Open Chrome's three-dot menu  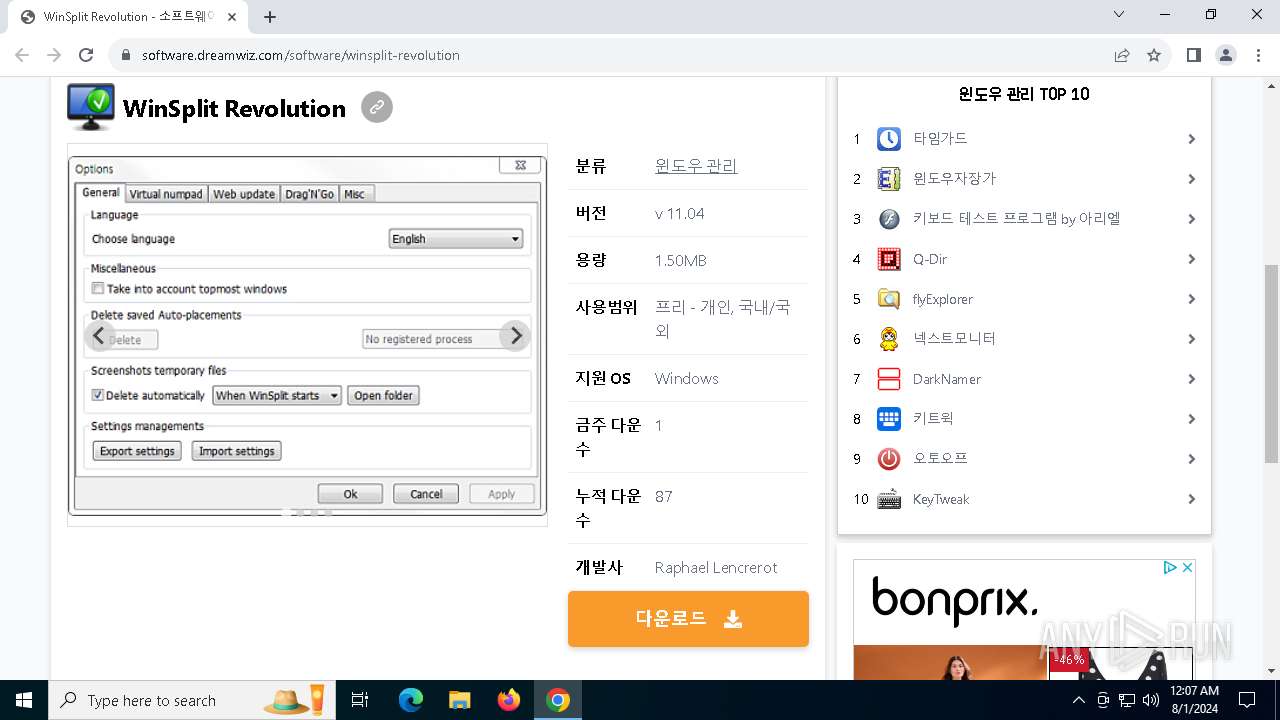pos(1256,55)
